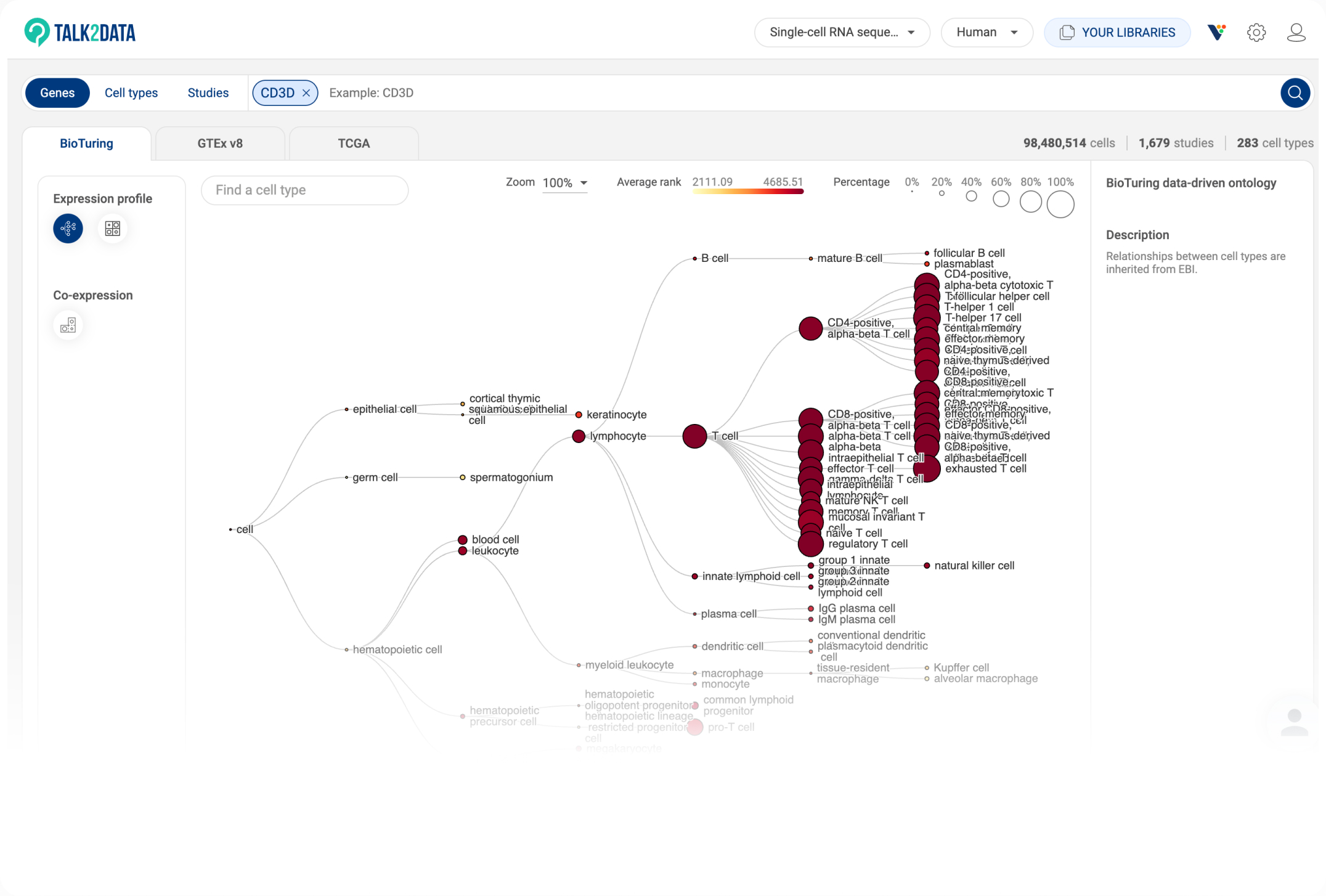The width and height of the screenshot is (1326, 896).
Task: Open the co-expression view icon
Action: click(68, 325)
